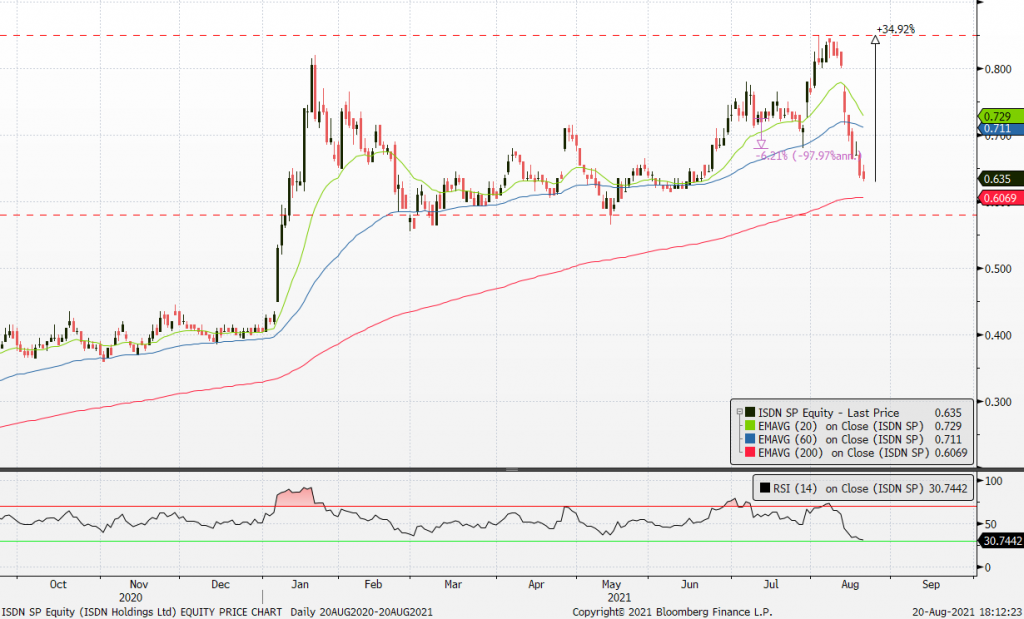
Task: Click the Feb label on the date axis
Action: coord(373,584)
